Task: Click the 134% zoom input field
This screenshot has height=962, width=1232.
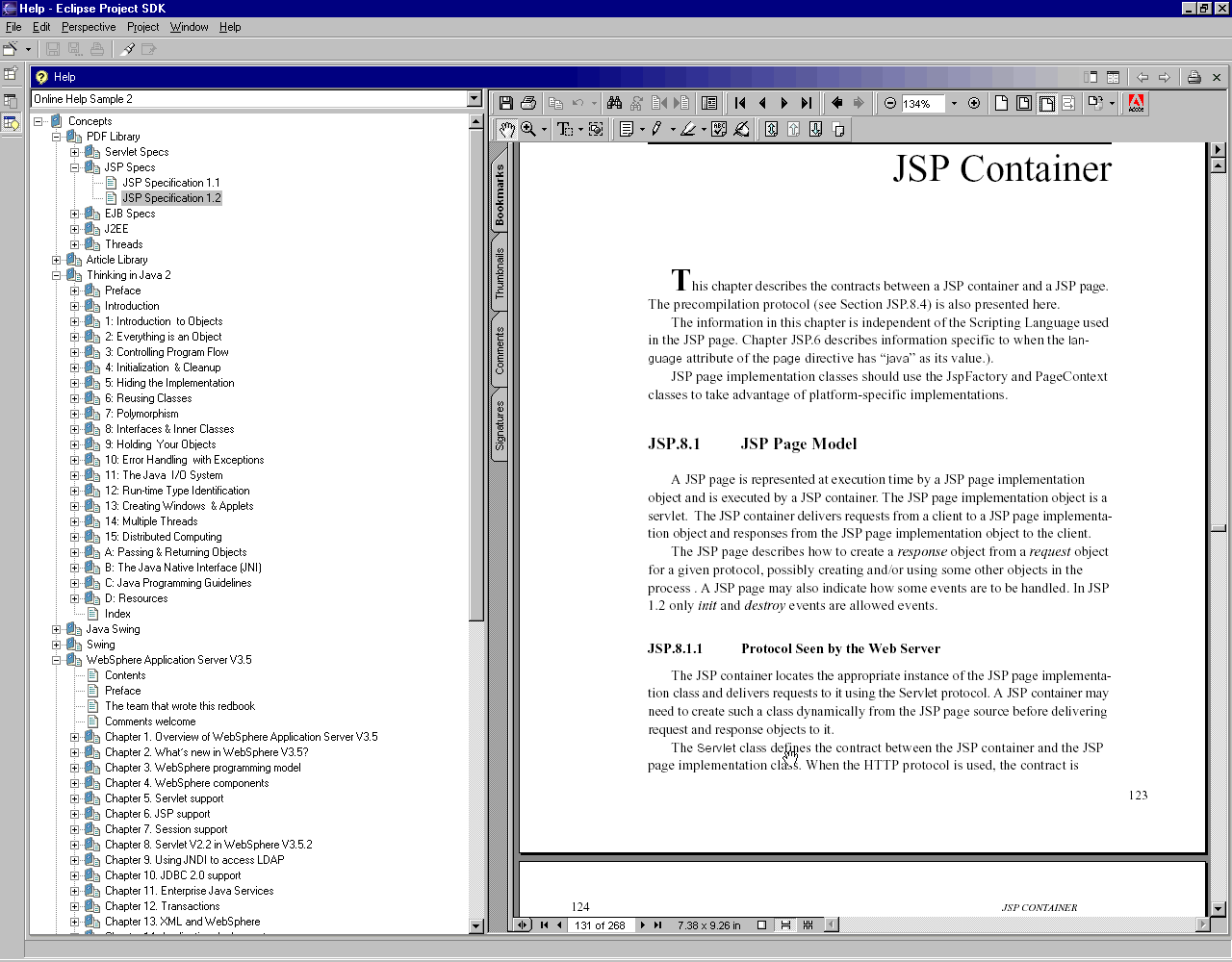Action: coord(924,104)
